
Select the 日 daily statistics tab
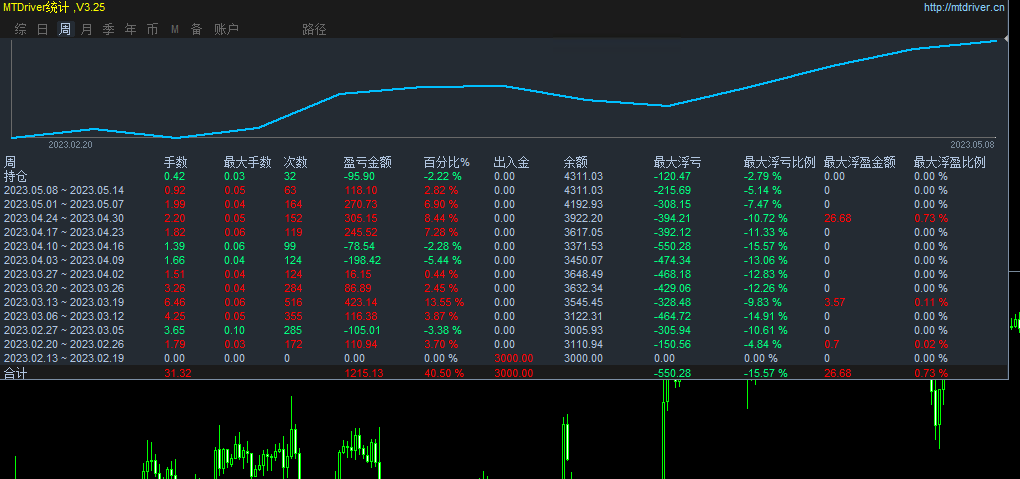pyautogui.click(x=42, y=29)
